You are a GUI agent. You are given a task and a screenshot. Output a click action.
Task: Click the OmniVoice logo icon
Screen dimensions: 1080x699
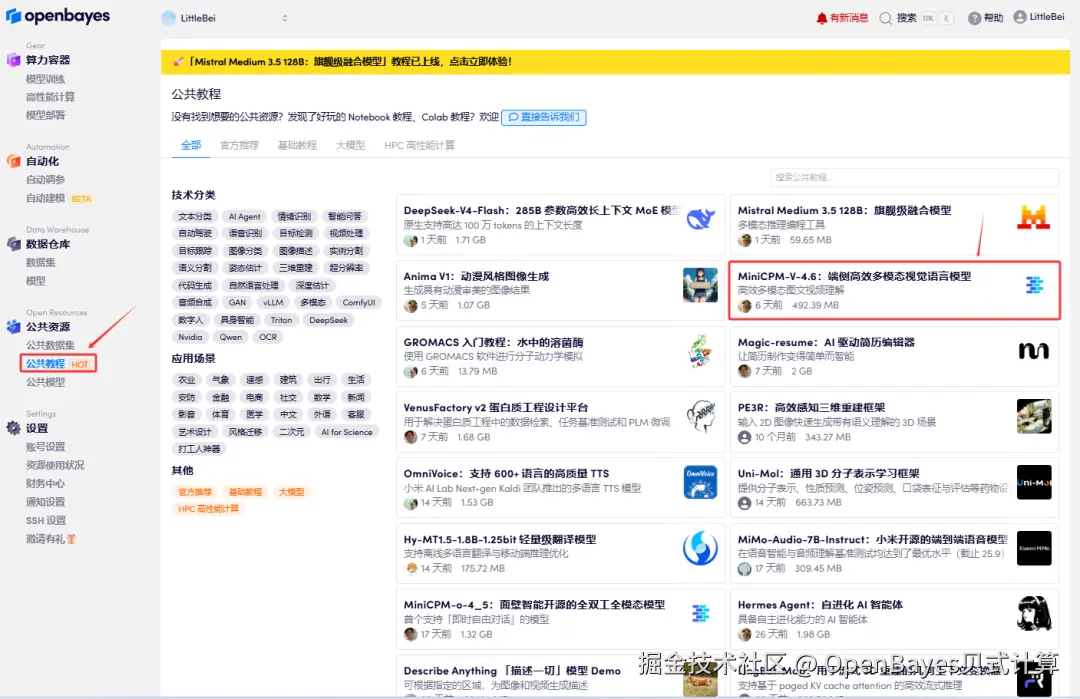click(700, 482)
